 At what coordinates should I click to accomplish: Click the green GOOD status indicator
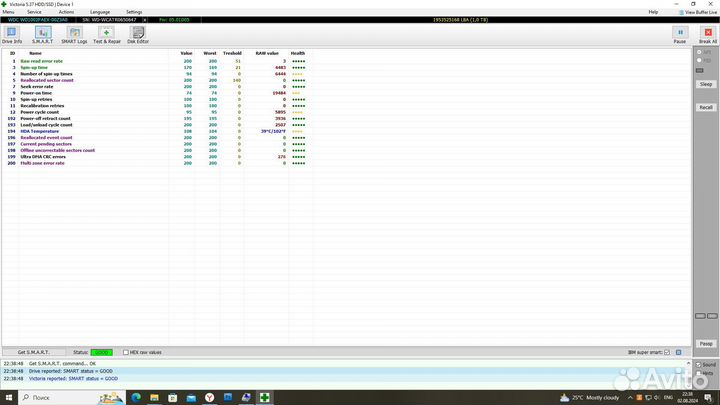point(101,352)
